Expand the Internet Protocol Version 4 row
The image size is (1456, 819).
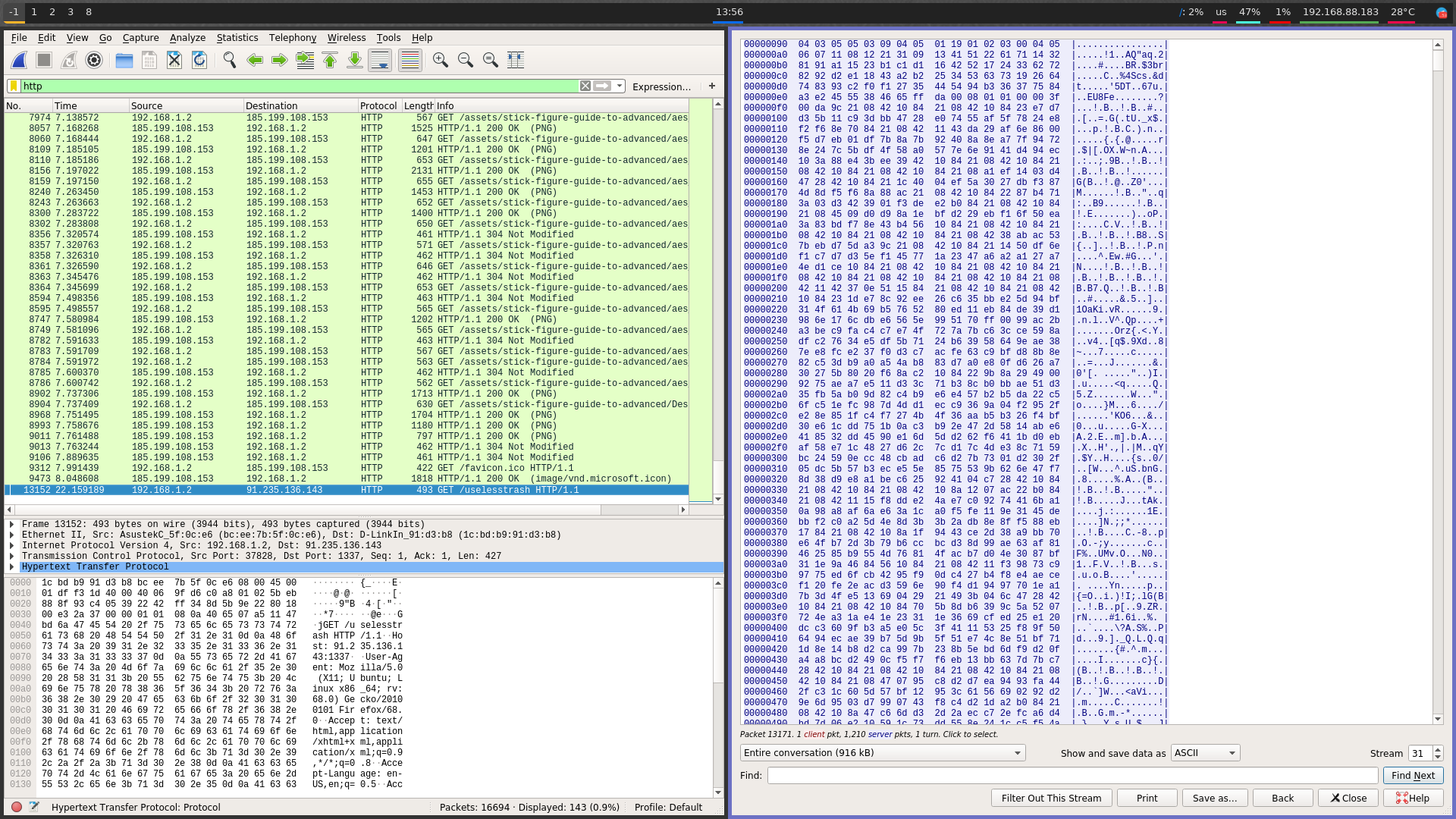click(11, 545)
